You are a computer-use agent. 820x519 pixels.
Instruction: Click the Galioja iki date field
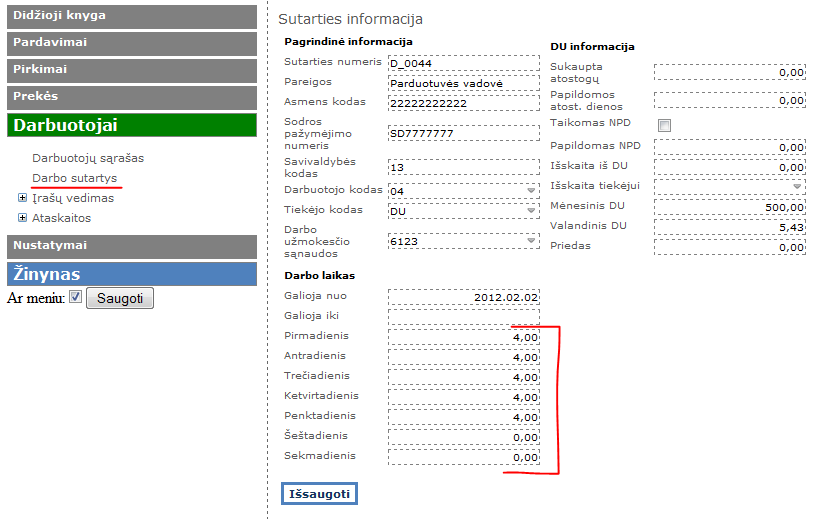coord(463,316)
